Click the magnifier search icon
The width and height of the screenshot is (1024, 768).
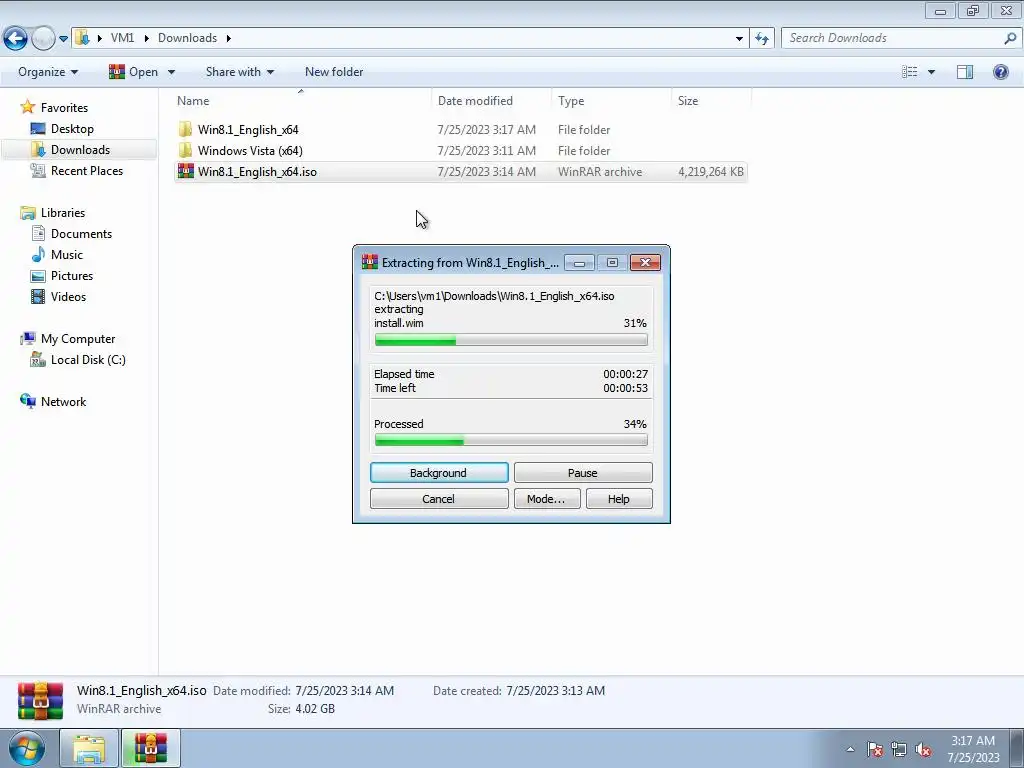pyautogui.click(x=1010, y=38)
